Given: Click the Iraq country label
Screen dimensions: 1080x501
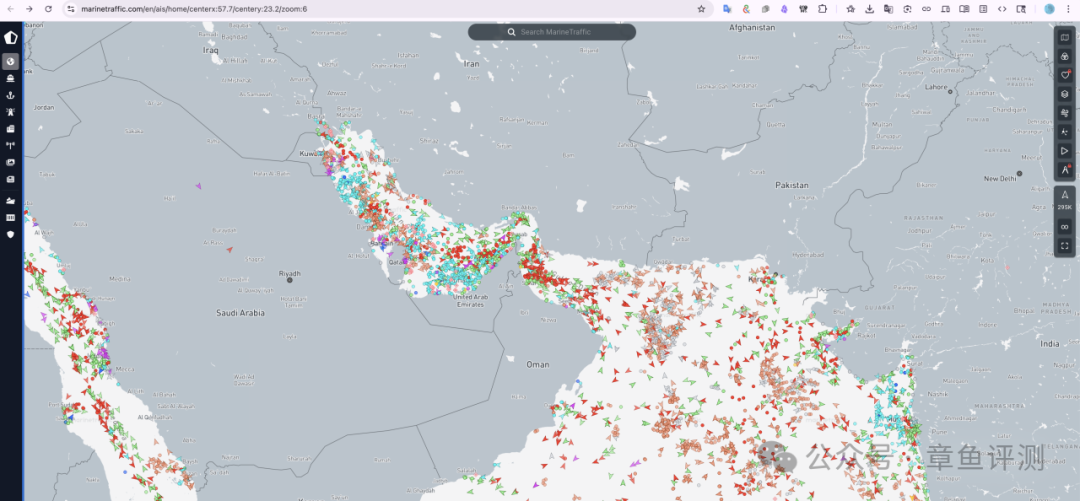Looking at the screenshot, I should click(x=210, y=50).
